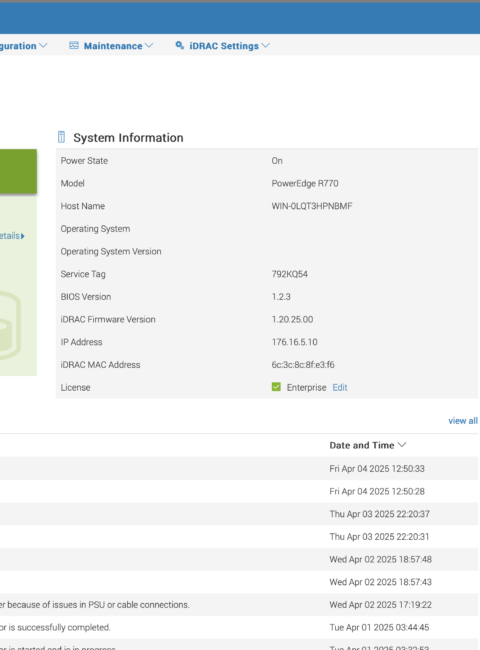
Task: Select the service tag 792KQ54
Action: 289,274
